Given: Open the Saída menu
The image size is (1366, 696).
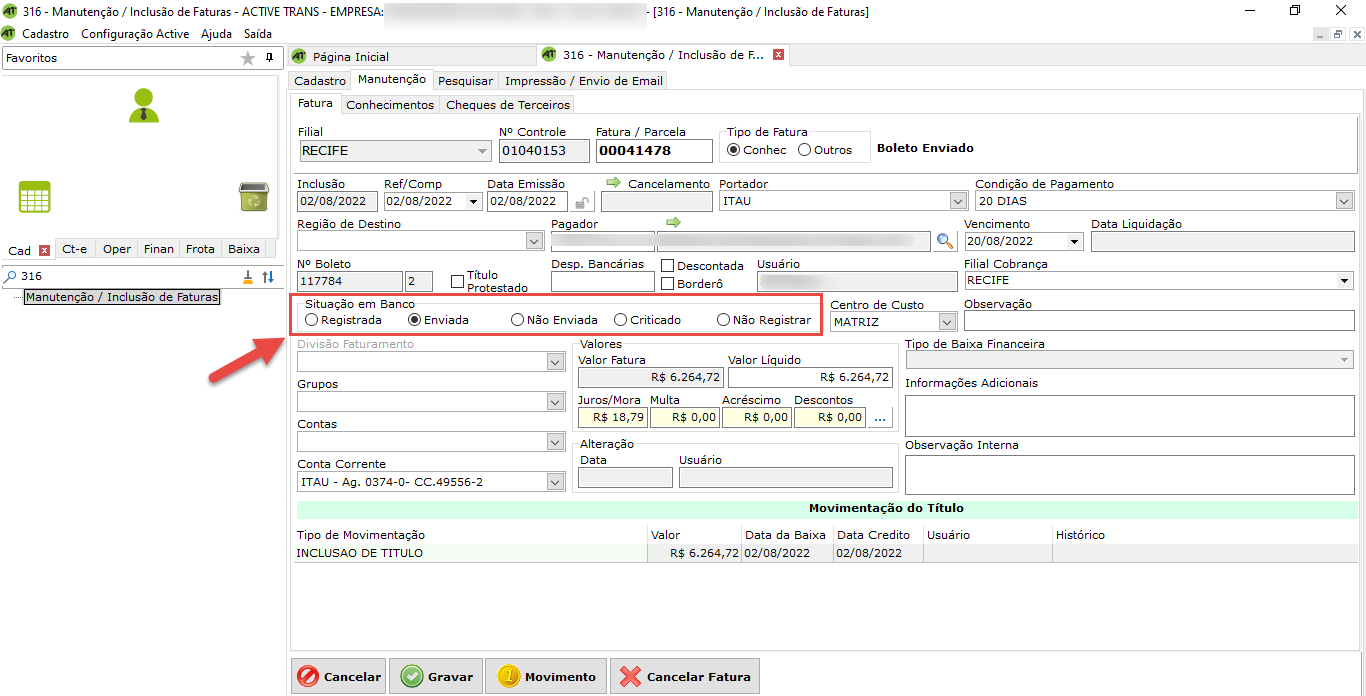Looking at the screenshot, I should tap(258, 33).
